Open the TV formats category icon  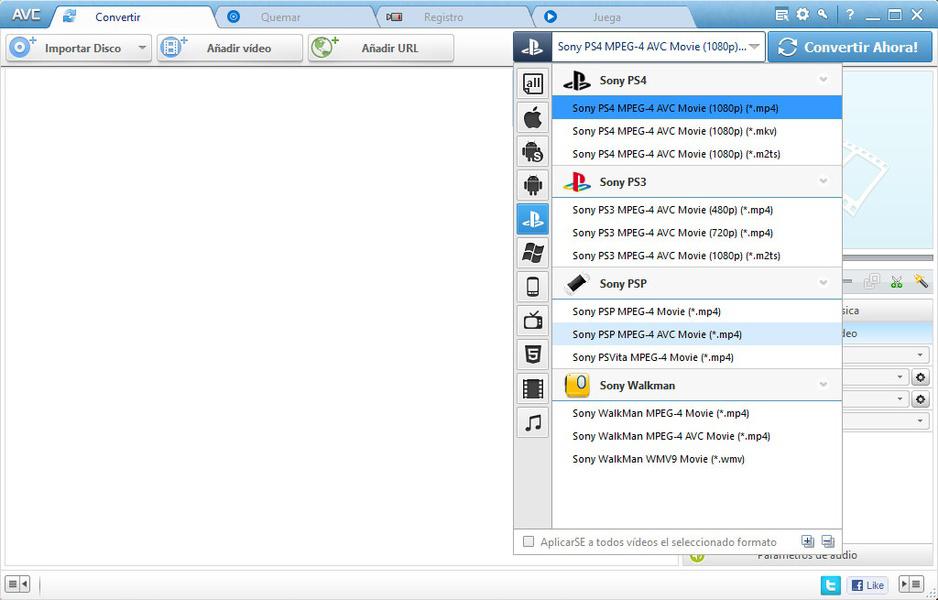point(533,321)
